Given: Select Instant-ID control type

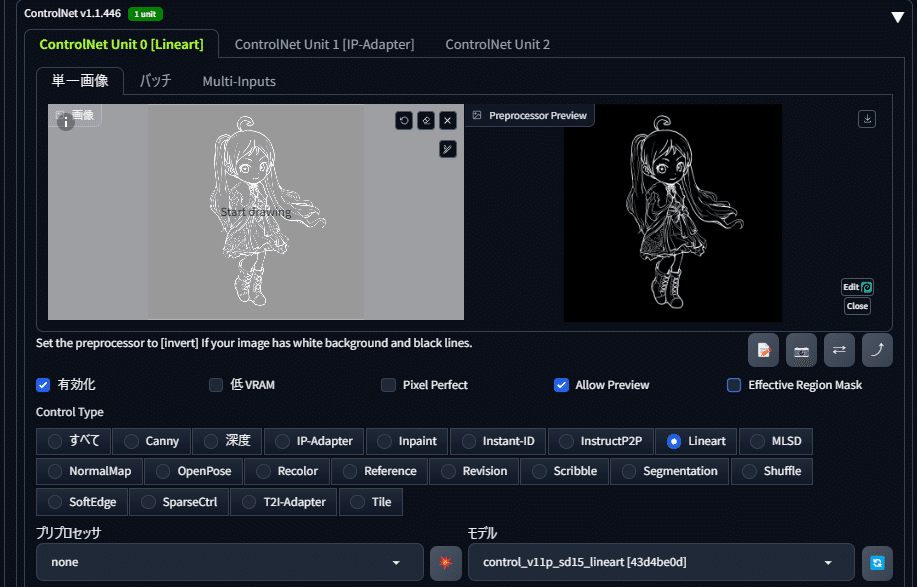Looking at the screenshot, I should pos(498,441).
